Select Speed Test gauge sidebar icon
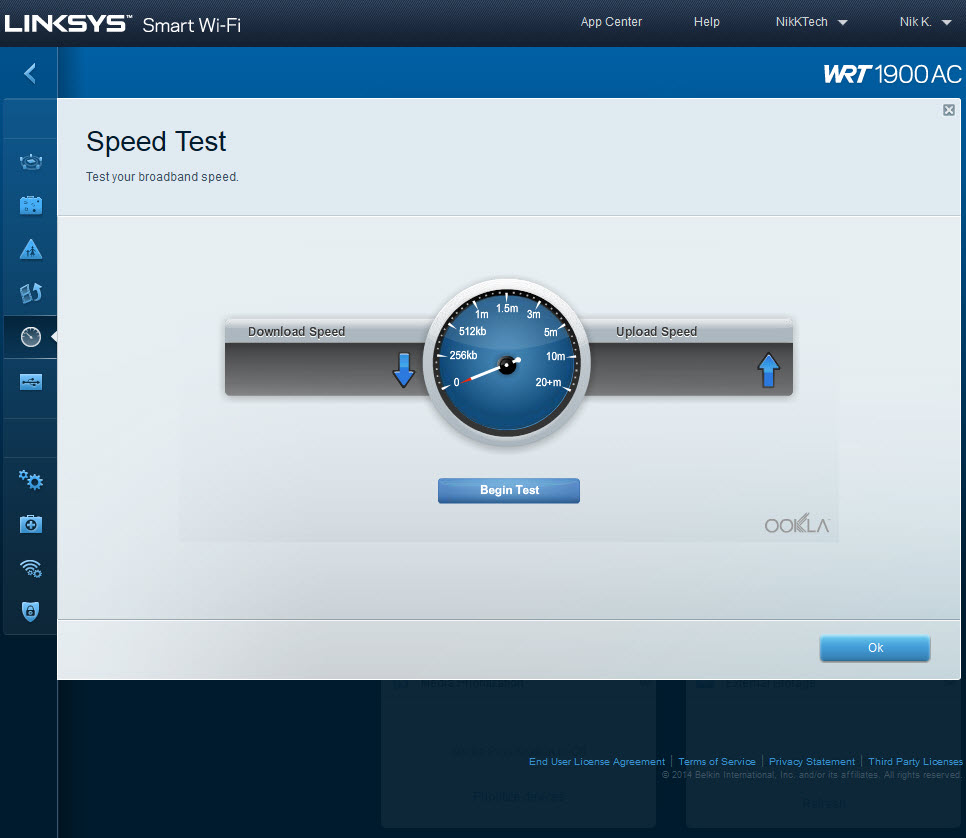Screen dimensions: 966x838 coord(31,336)
